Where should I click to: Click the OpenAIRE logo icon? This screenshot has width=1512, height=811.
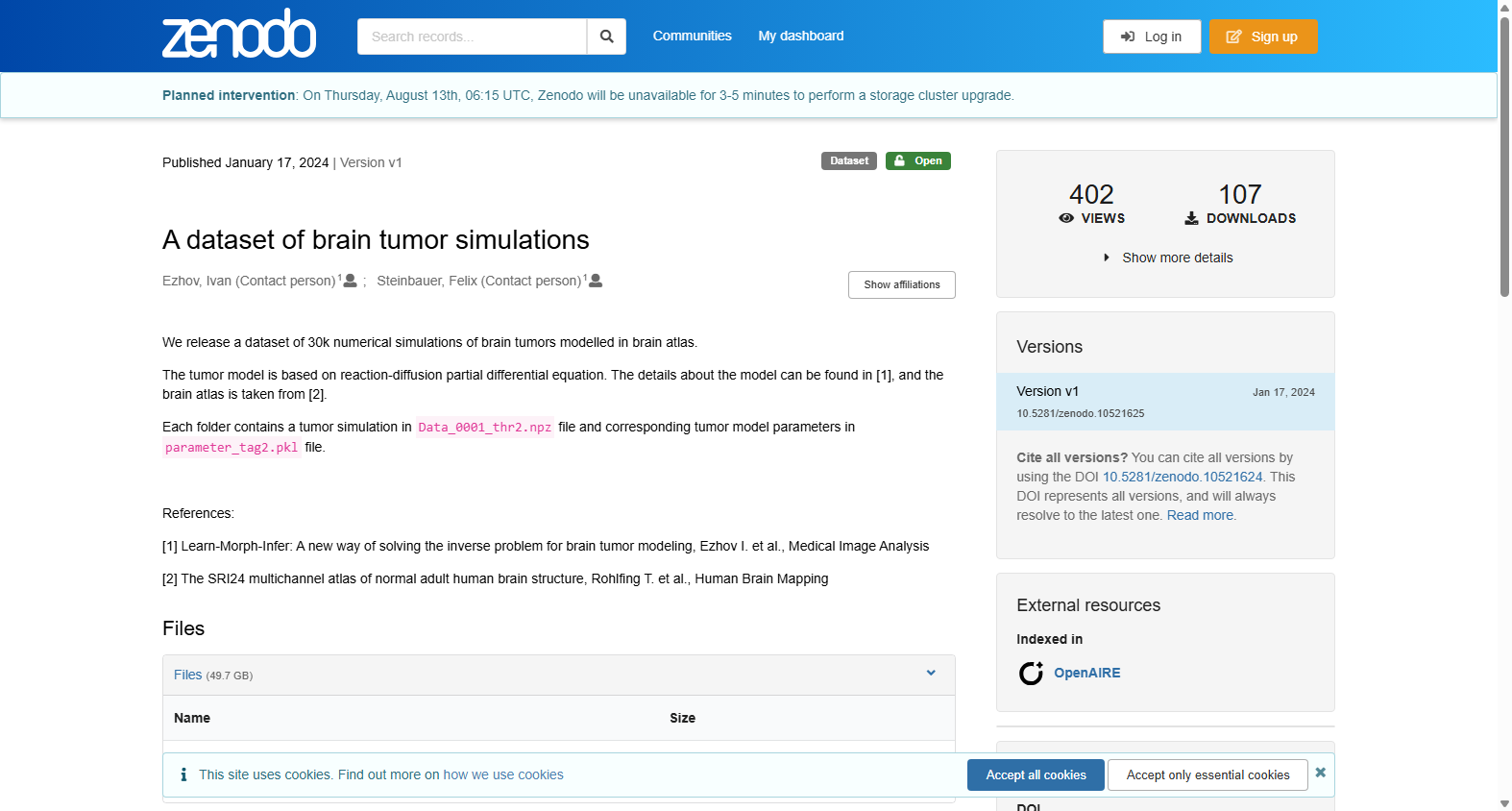point(1031,673)
